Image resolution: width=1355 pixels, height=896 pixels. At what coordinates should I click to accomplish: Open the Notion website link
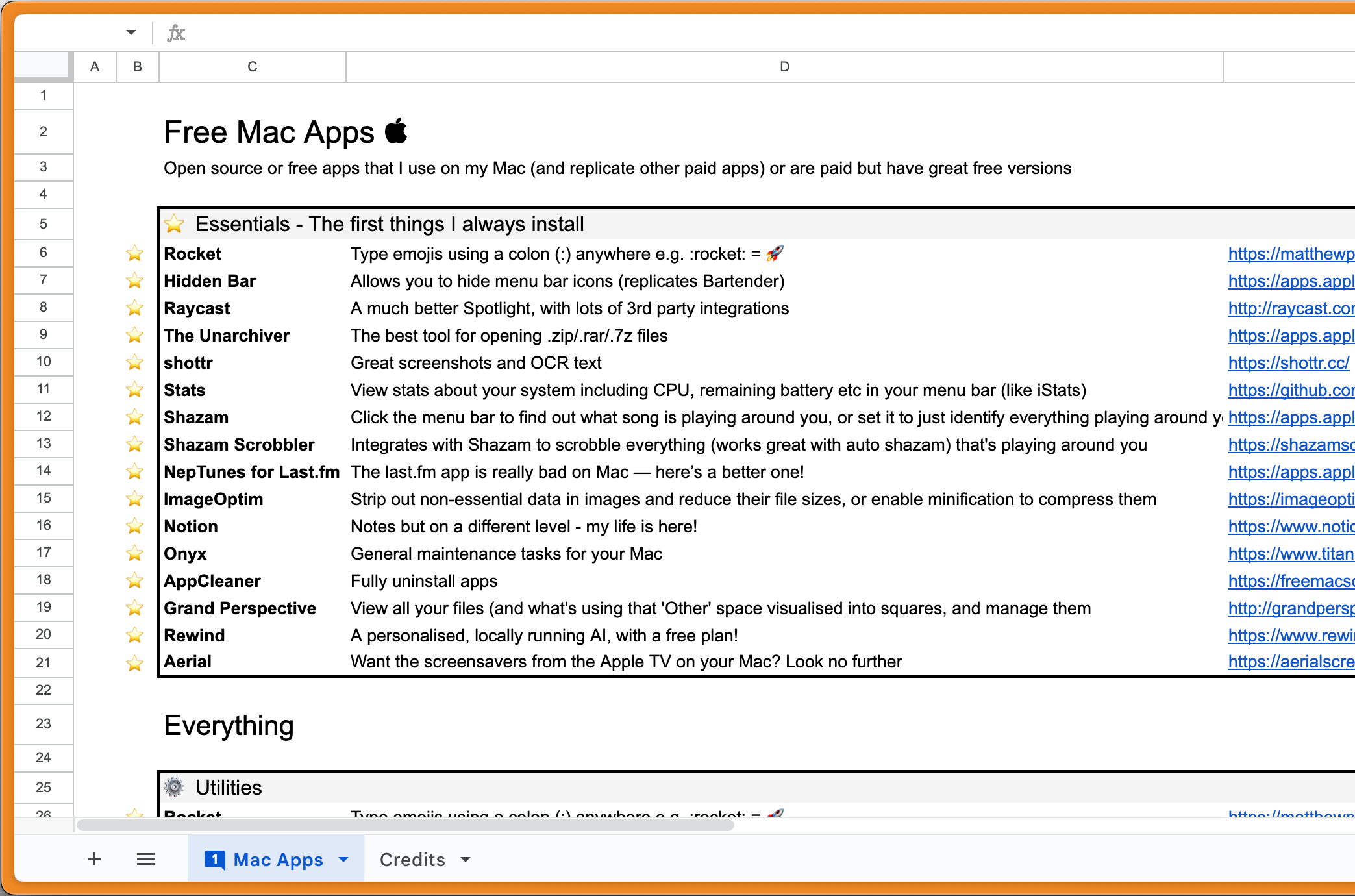(1291, 527)
